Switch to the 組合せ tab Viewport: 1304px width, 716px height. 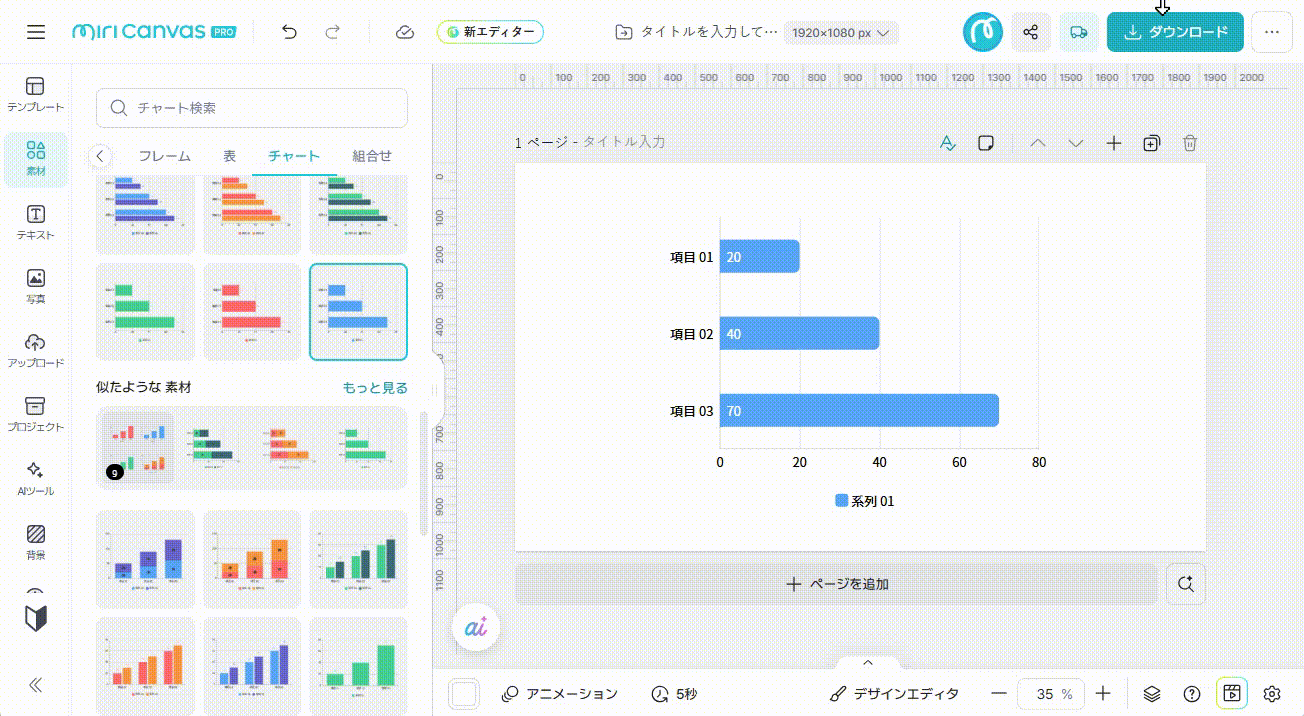[x=372, y=156]
